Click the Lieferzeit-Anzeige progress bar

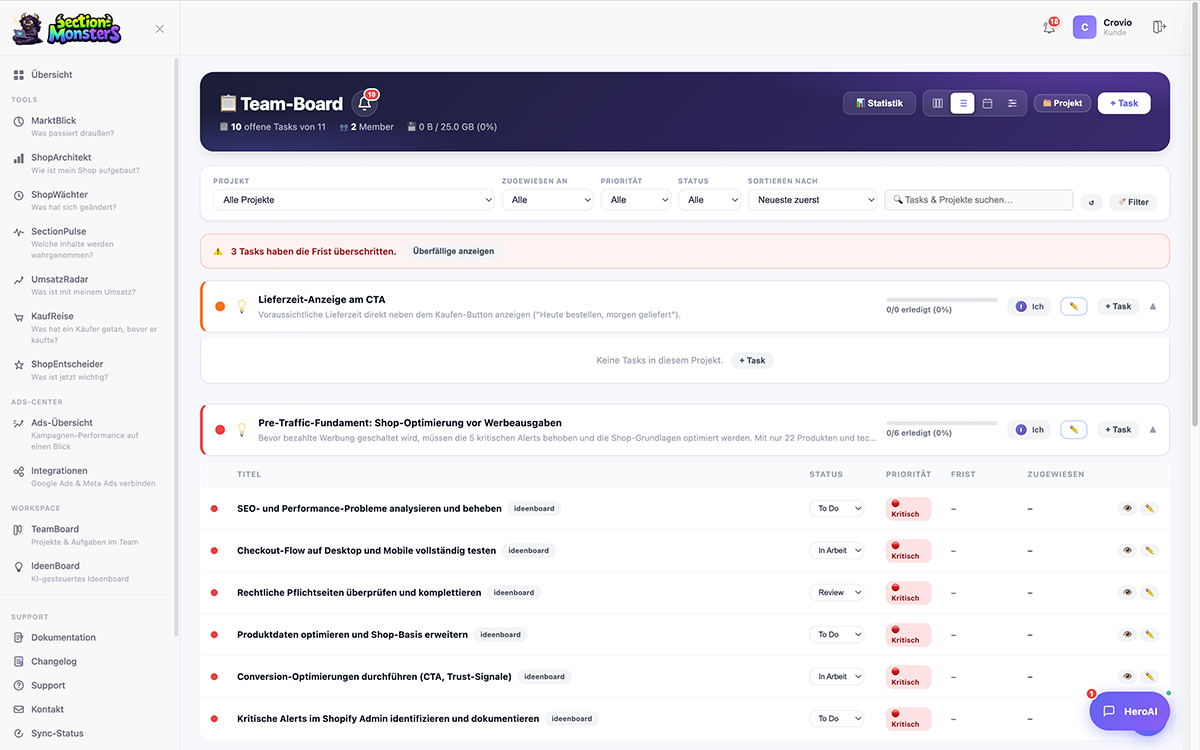(x=941, y=300)
